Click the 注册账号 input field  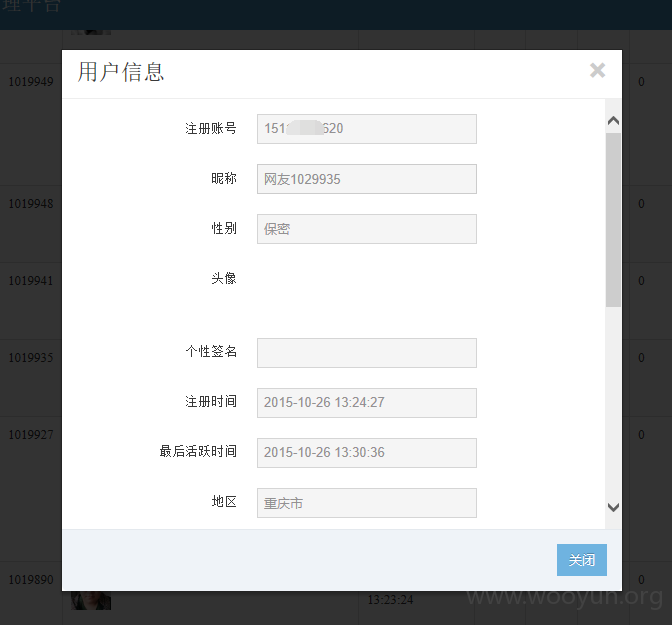(367, 129)
